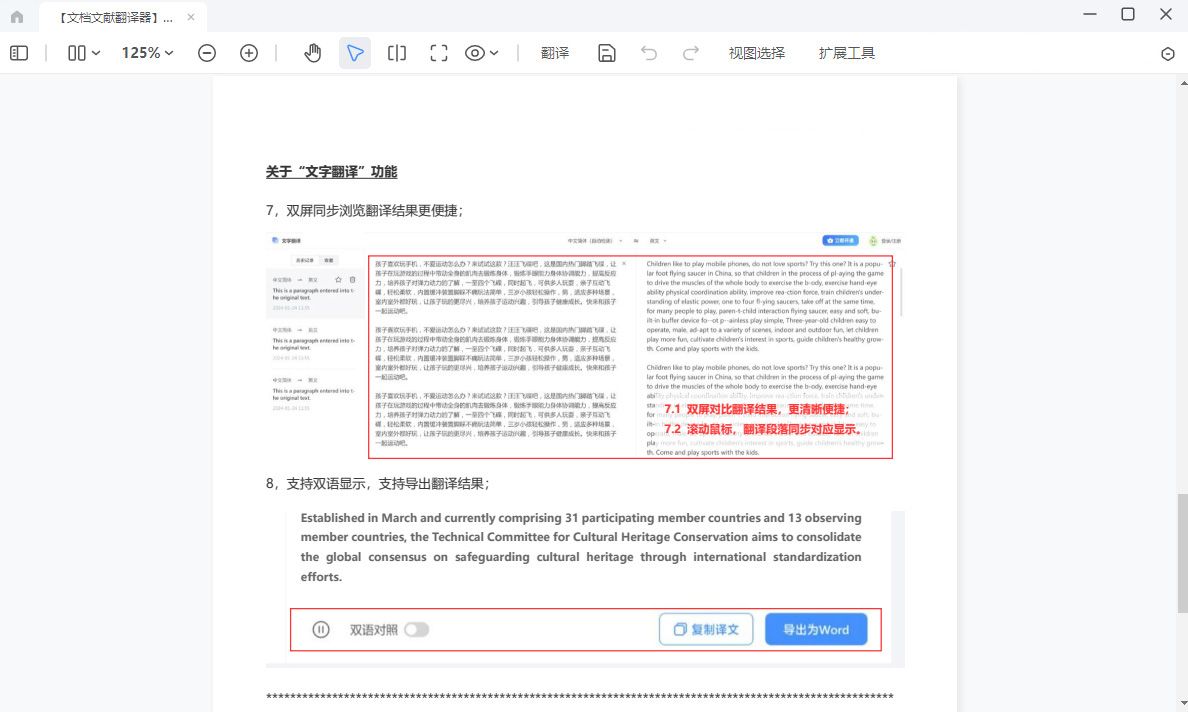This screenshot has height=712, width=1188.
Task: Click the dual-screen translation screenshot image
Action: [x=585, y=346]
